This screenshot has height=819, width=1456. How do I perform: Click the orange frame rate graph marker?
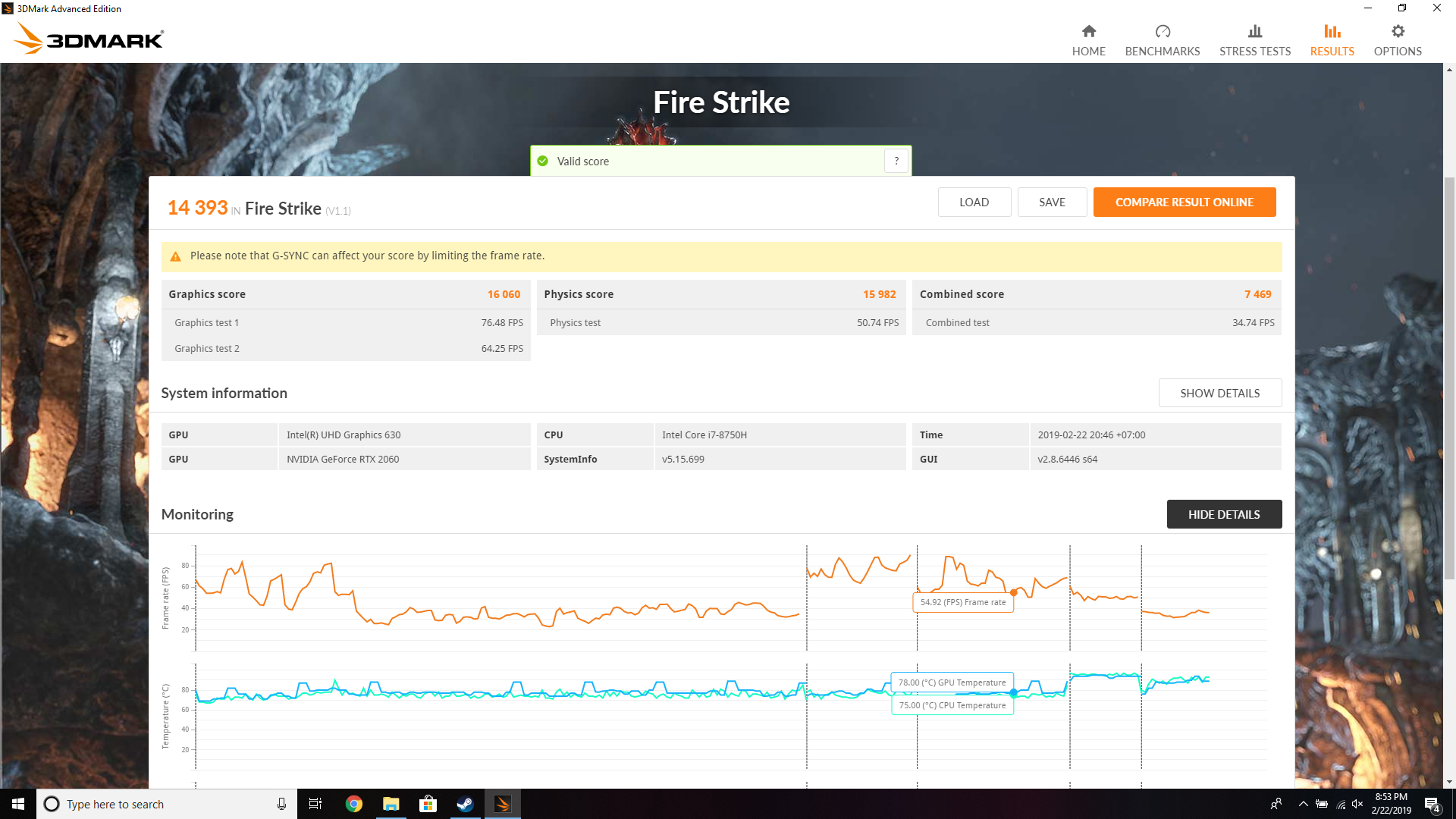[1013, 592]
